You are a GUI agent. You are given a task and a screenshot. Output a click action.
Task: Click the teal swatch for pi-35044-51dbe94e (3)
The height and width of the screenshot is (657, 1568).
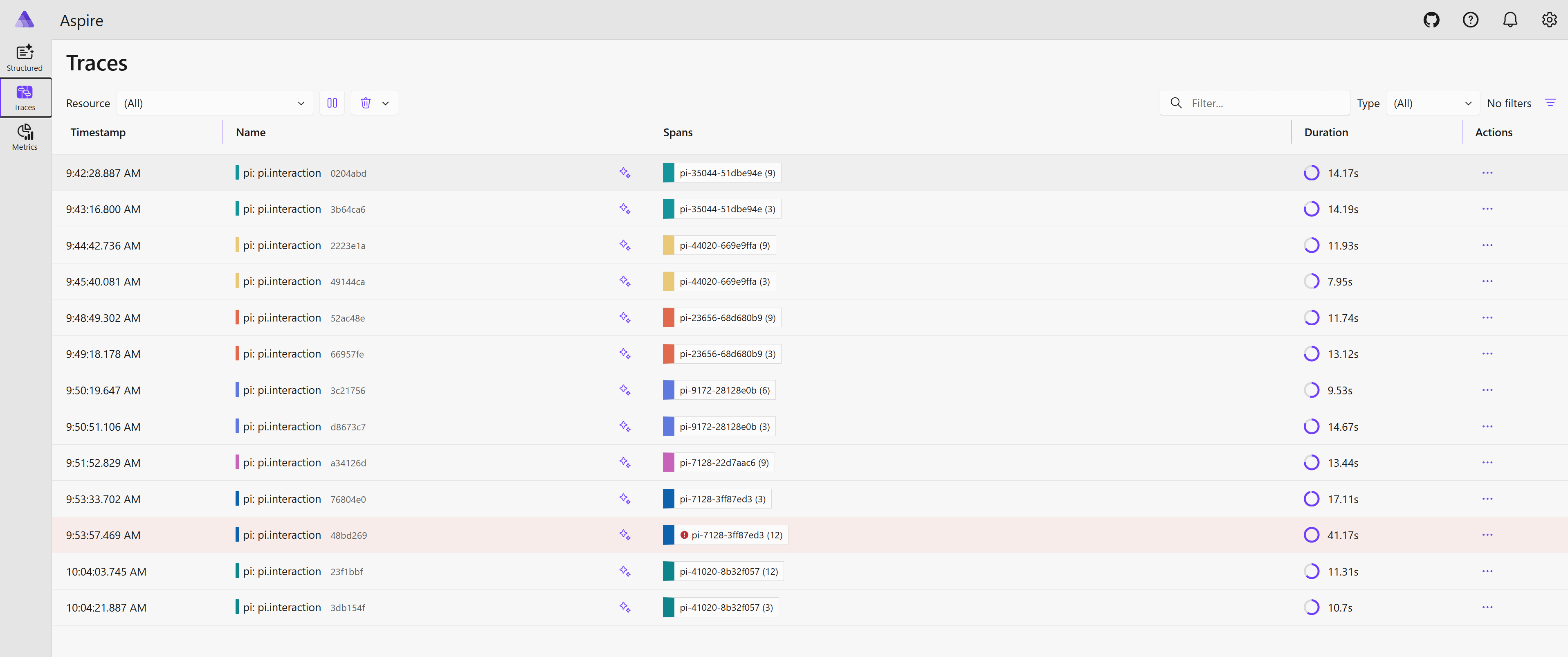(x=668, y=209)
